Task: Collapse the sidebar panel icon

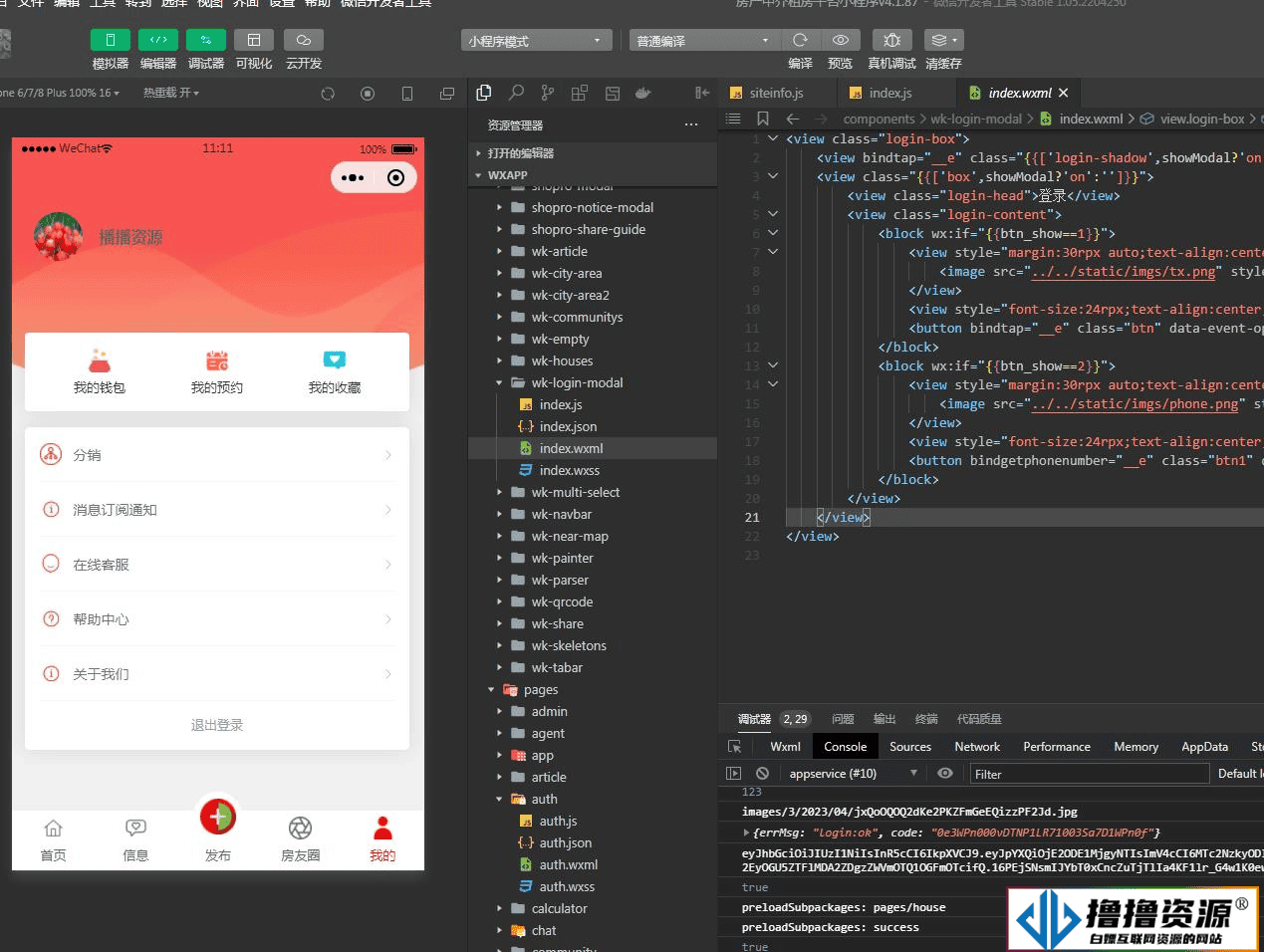Action: coord(702,93)
